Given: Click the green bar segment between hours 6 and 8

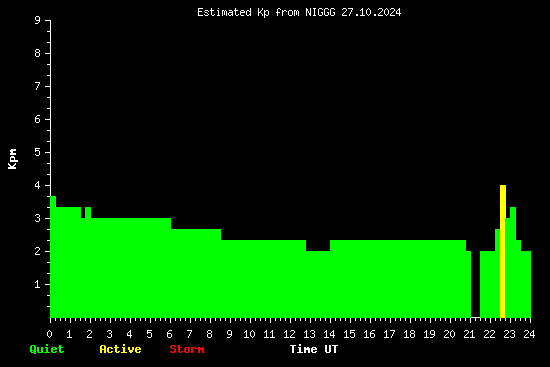Looking at the screenshot, I should tap(196, 273).
